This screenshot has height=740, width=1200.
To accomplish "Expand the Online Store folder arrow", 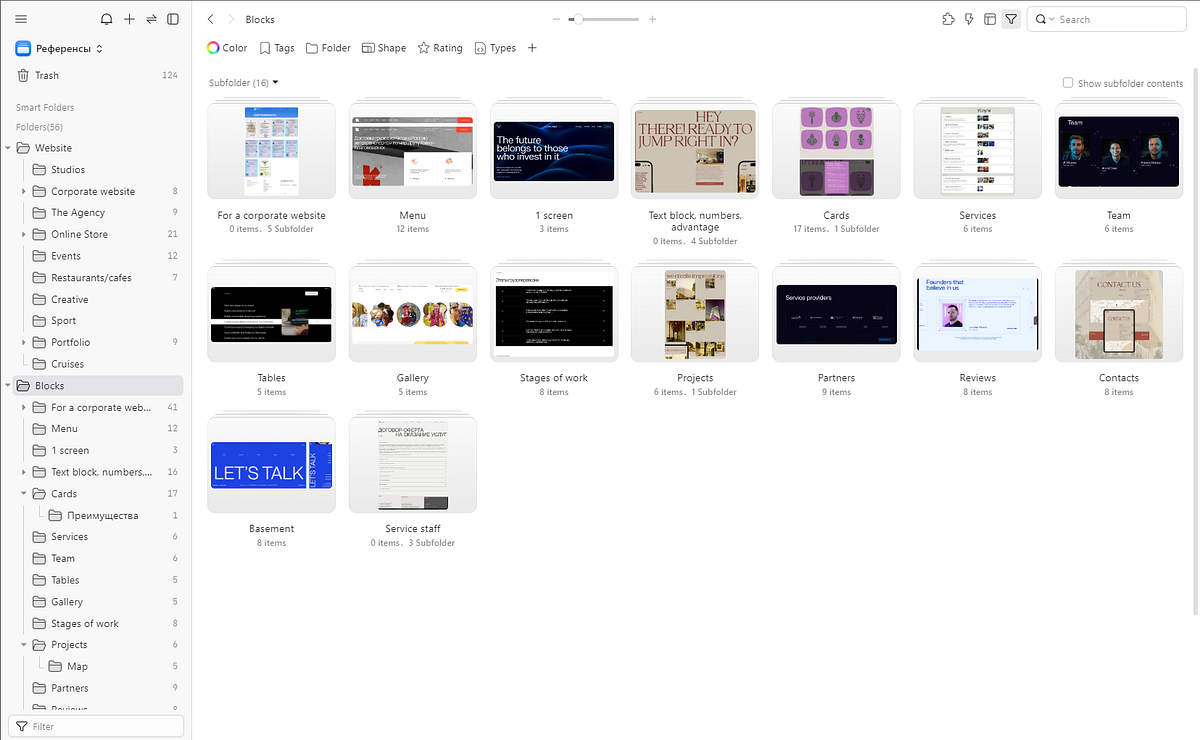I will 25,234.
